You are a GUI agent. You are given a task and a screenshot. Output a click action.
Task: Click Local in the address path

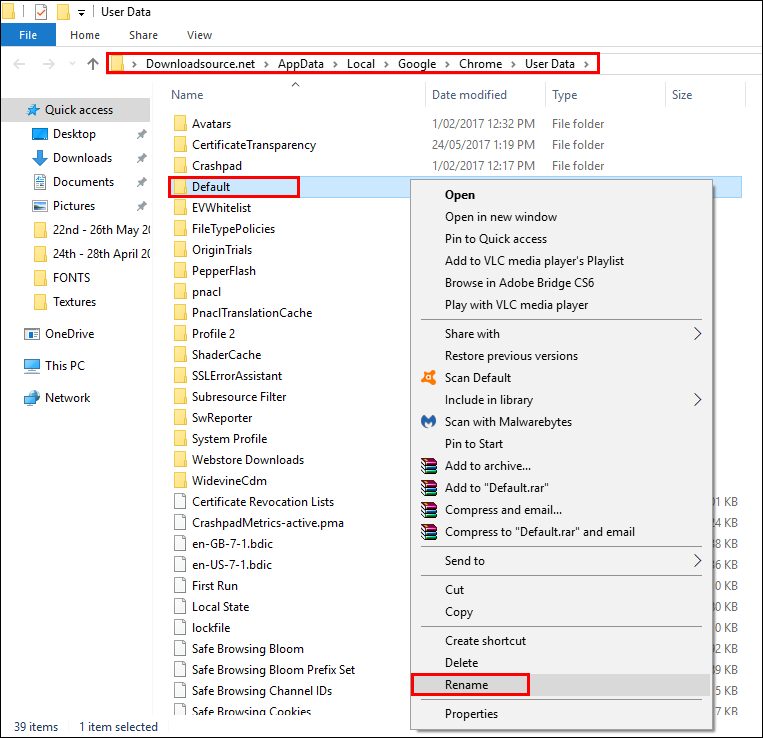click(x=361, y=64)
